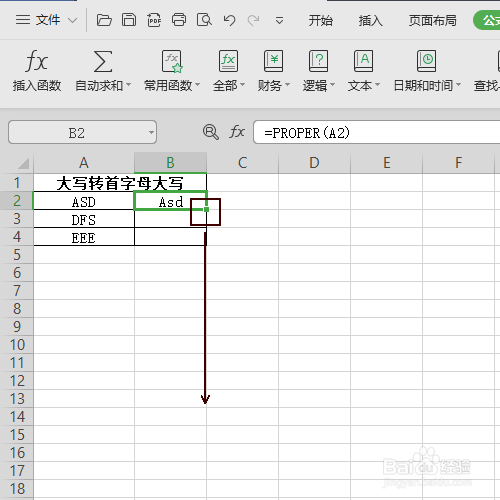Open the 文件 menu

point(48,20)
